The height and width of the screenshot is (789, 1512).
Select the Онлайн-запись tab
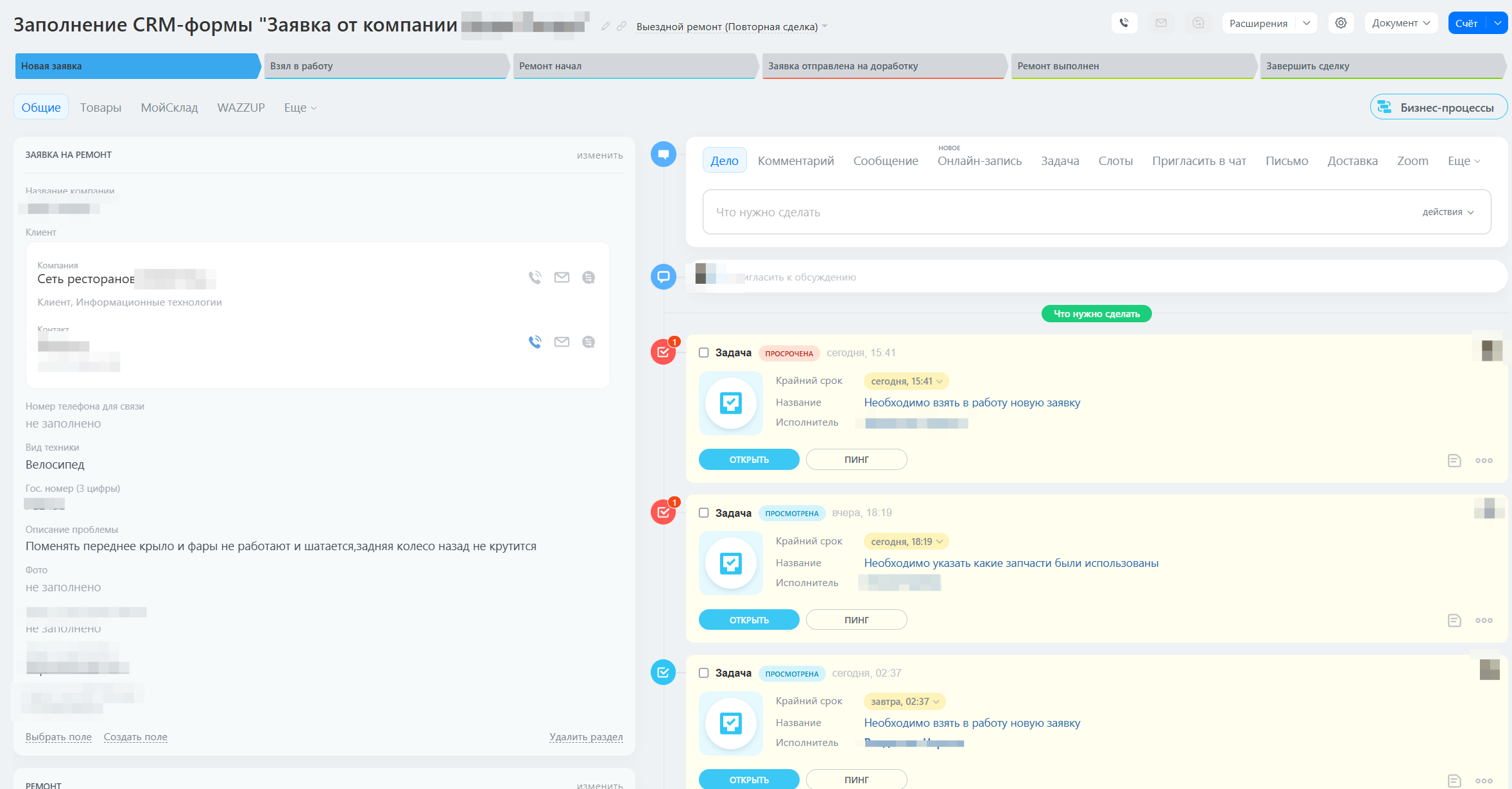tap(979, 160)
